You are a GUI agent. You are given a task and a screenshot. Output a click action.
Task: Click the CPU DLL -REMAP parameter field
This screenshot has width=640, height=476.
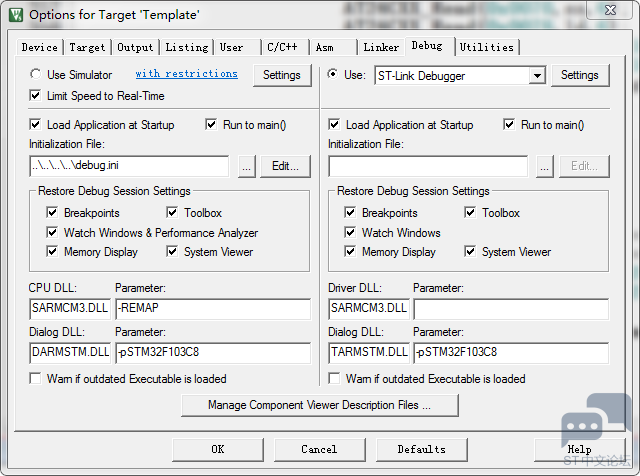point(212,309)
